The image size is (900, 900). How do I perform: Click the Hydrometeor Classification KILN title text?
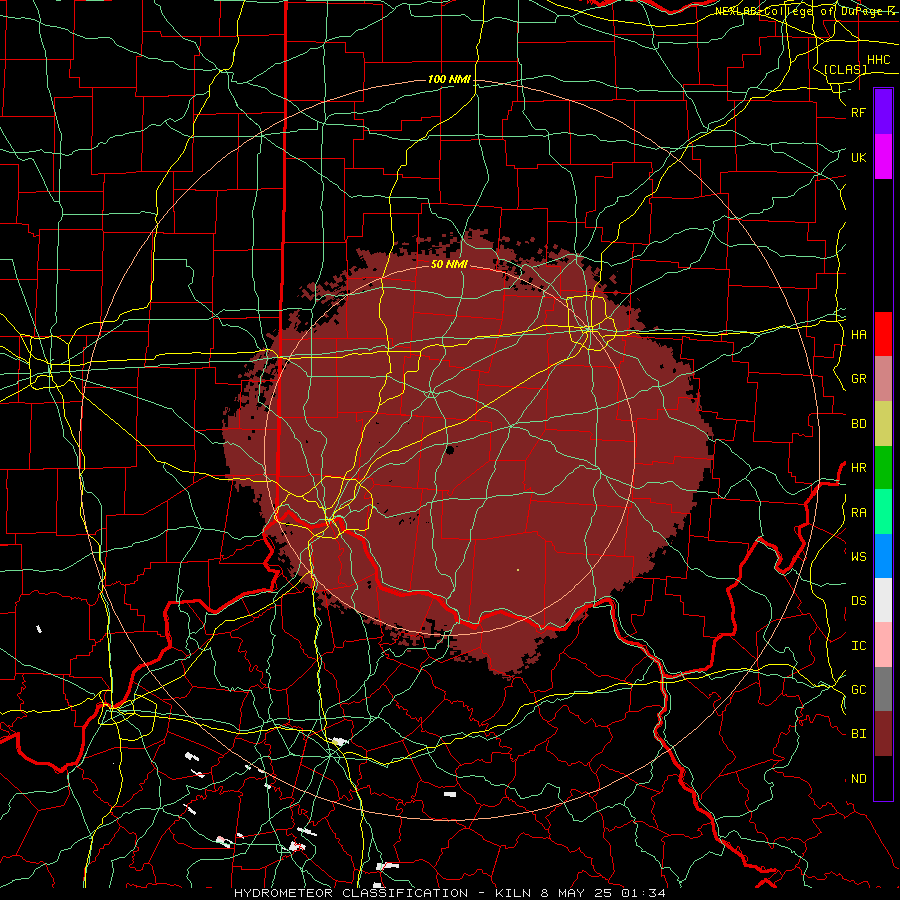pyautogui.click(x=449, y=893)
